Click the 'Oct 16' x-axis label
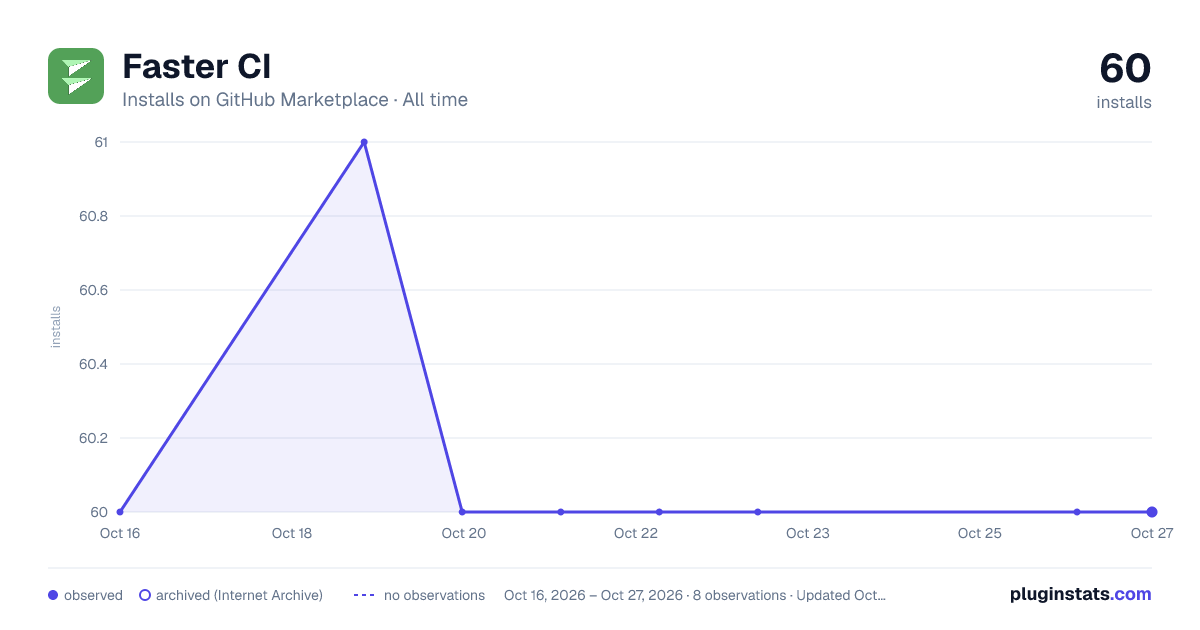 (120, 533)
